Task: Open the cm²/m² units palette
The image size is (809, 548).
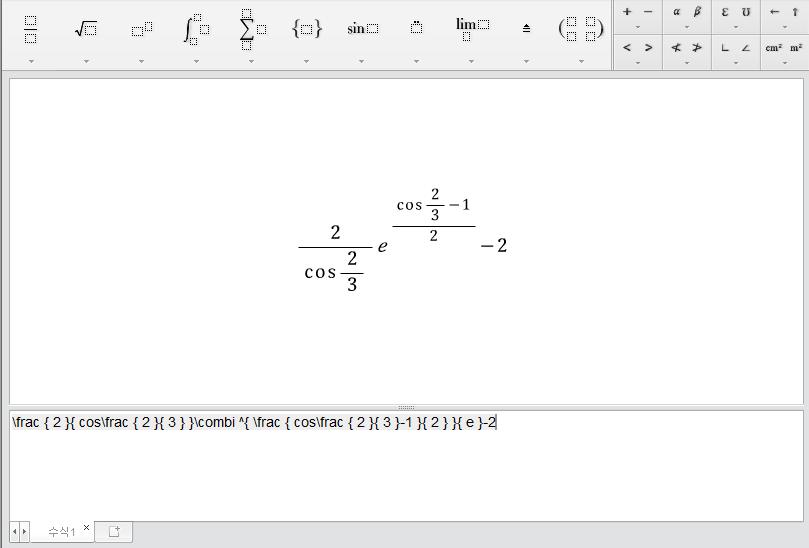Action: 784,47
